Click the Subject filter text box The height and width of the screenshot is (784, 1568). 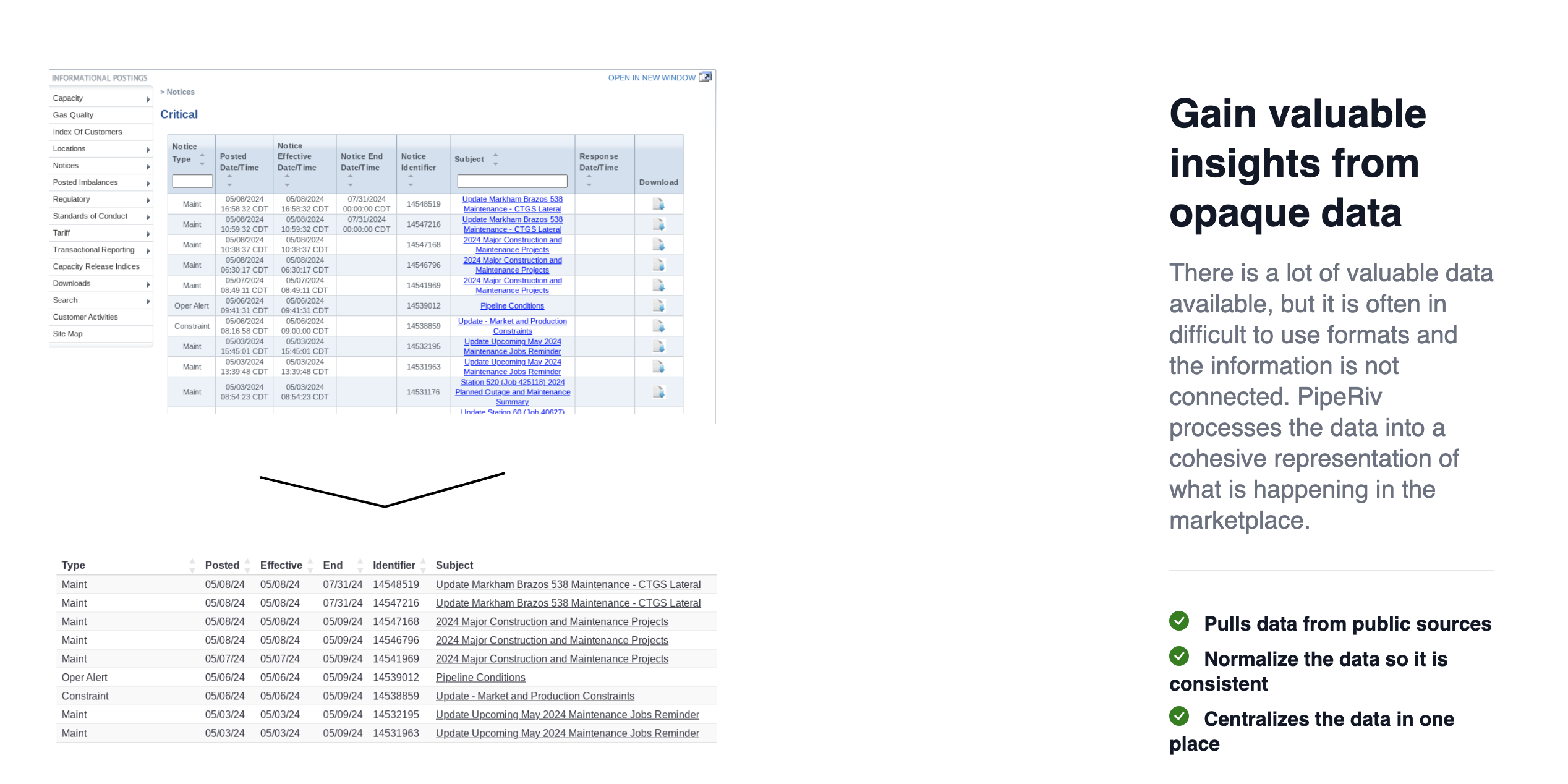[x=512, y=181]
